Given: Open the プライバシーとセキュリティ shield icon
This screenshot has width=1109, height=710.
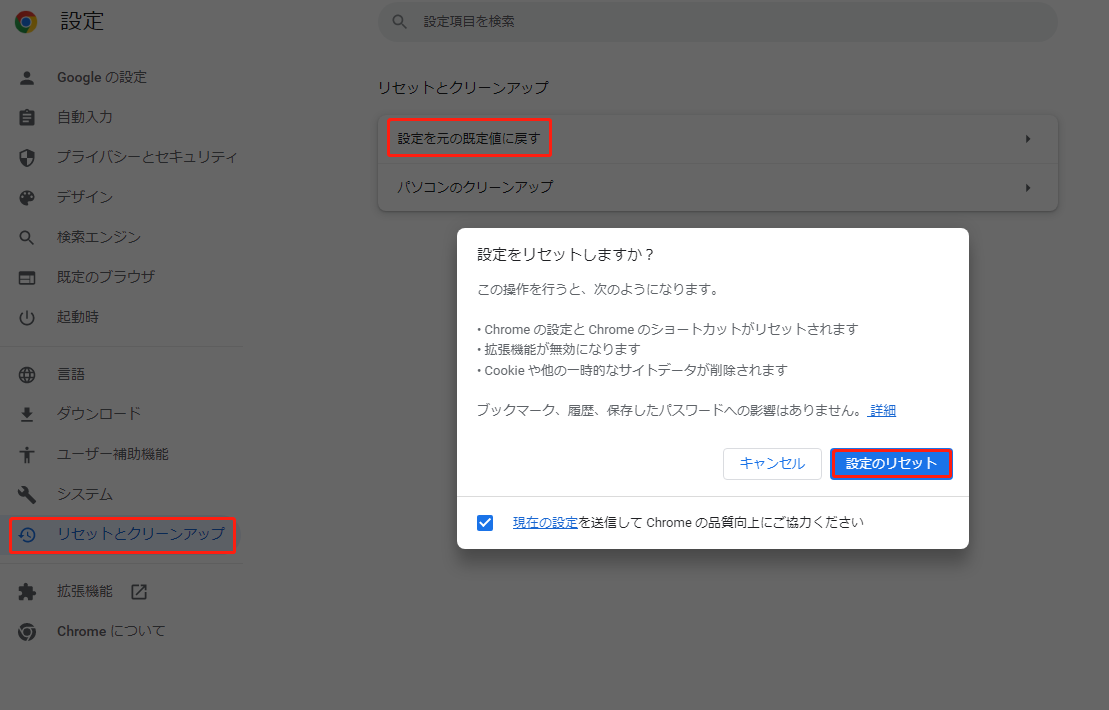Looking at the screenshot, I should [27, 158].
